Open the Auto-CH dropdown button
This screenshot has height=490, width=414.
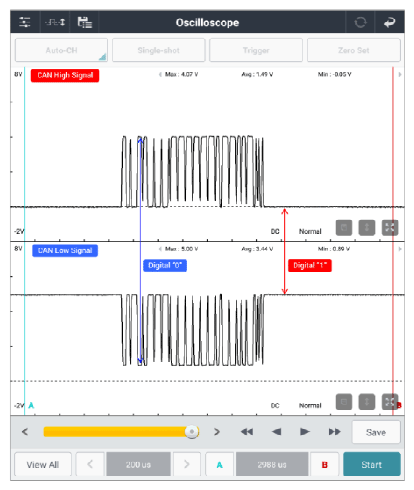pos(61,50)
